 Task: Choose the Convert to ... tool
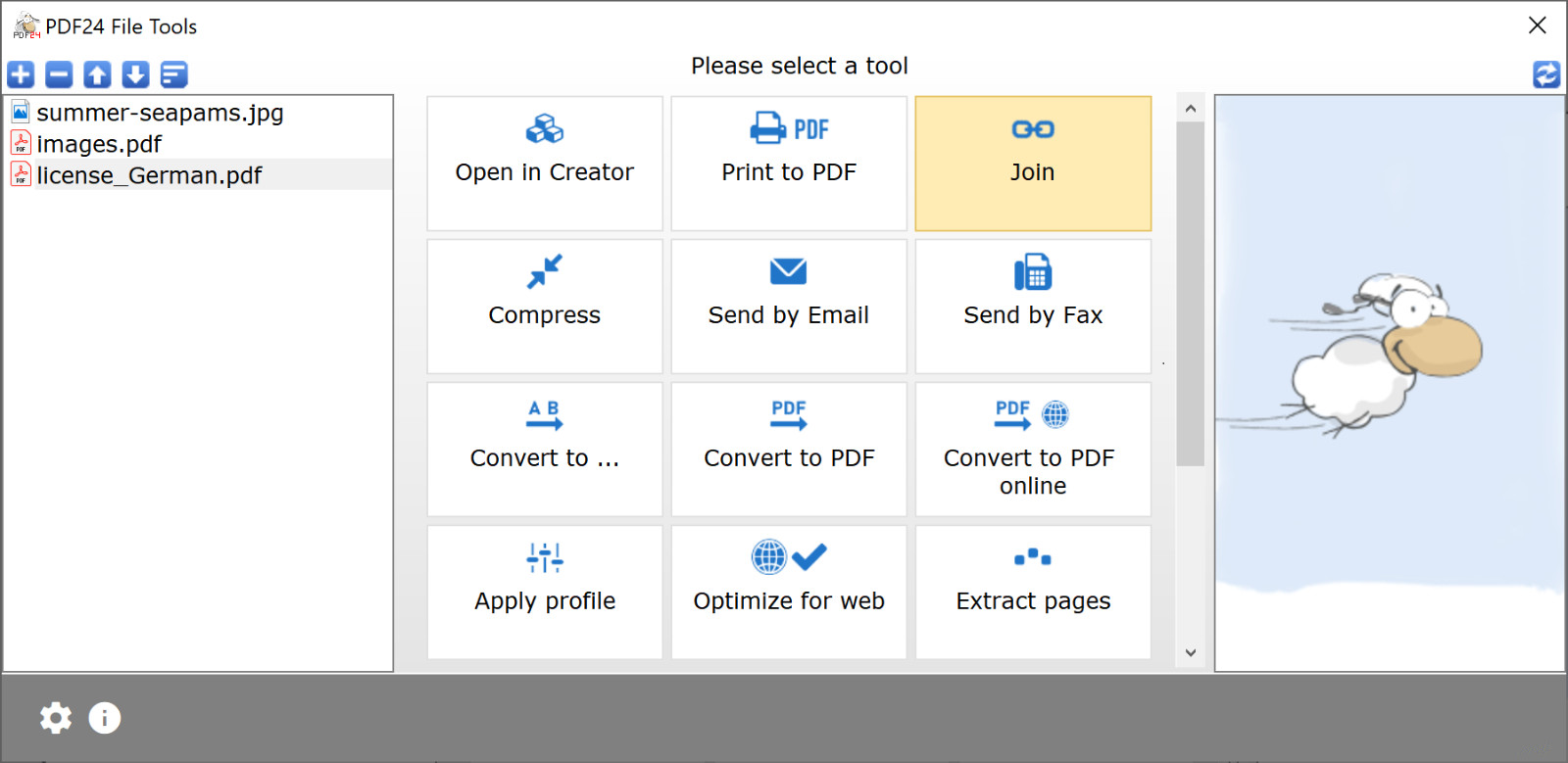click(x=545, y=450)
